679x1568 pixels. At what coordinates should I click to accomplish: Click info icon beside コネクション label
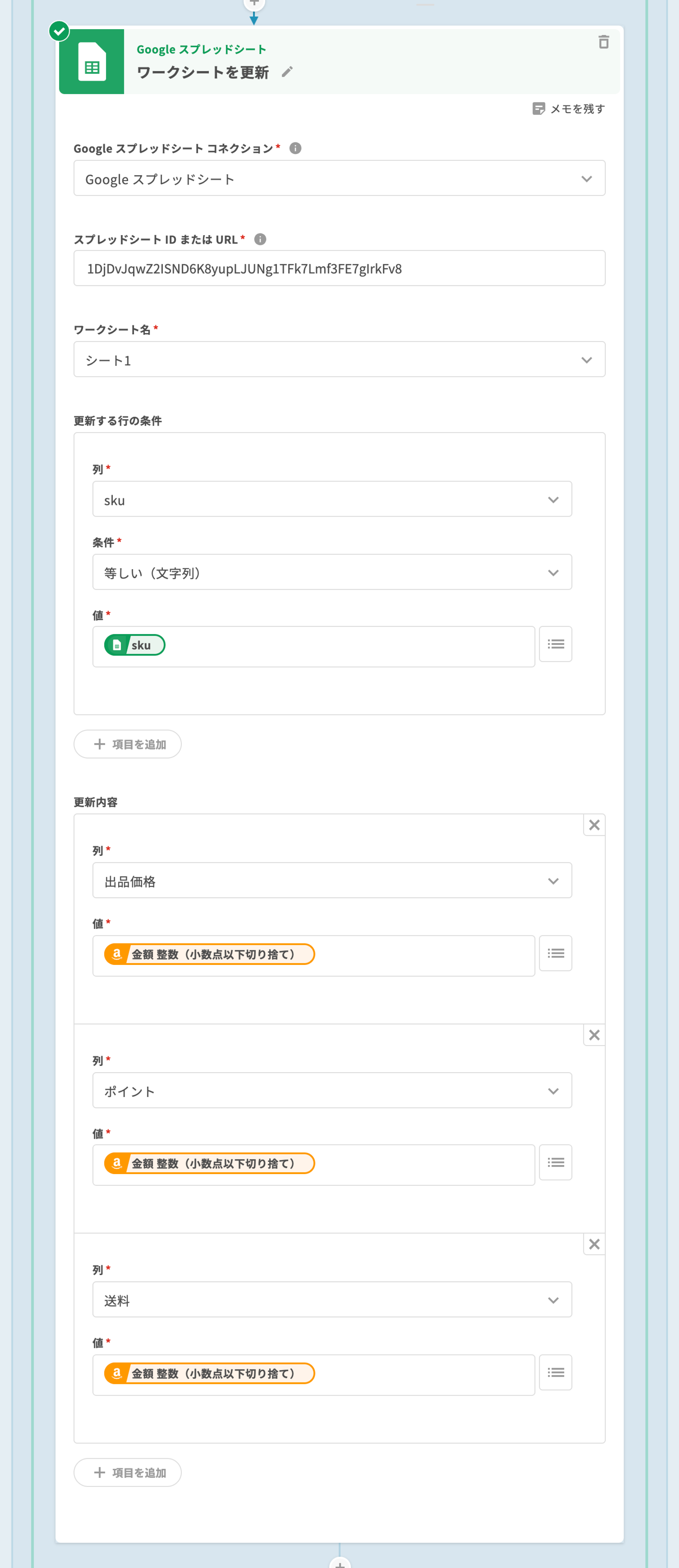(x=295, y=148)
